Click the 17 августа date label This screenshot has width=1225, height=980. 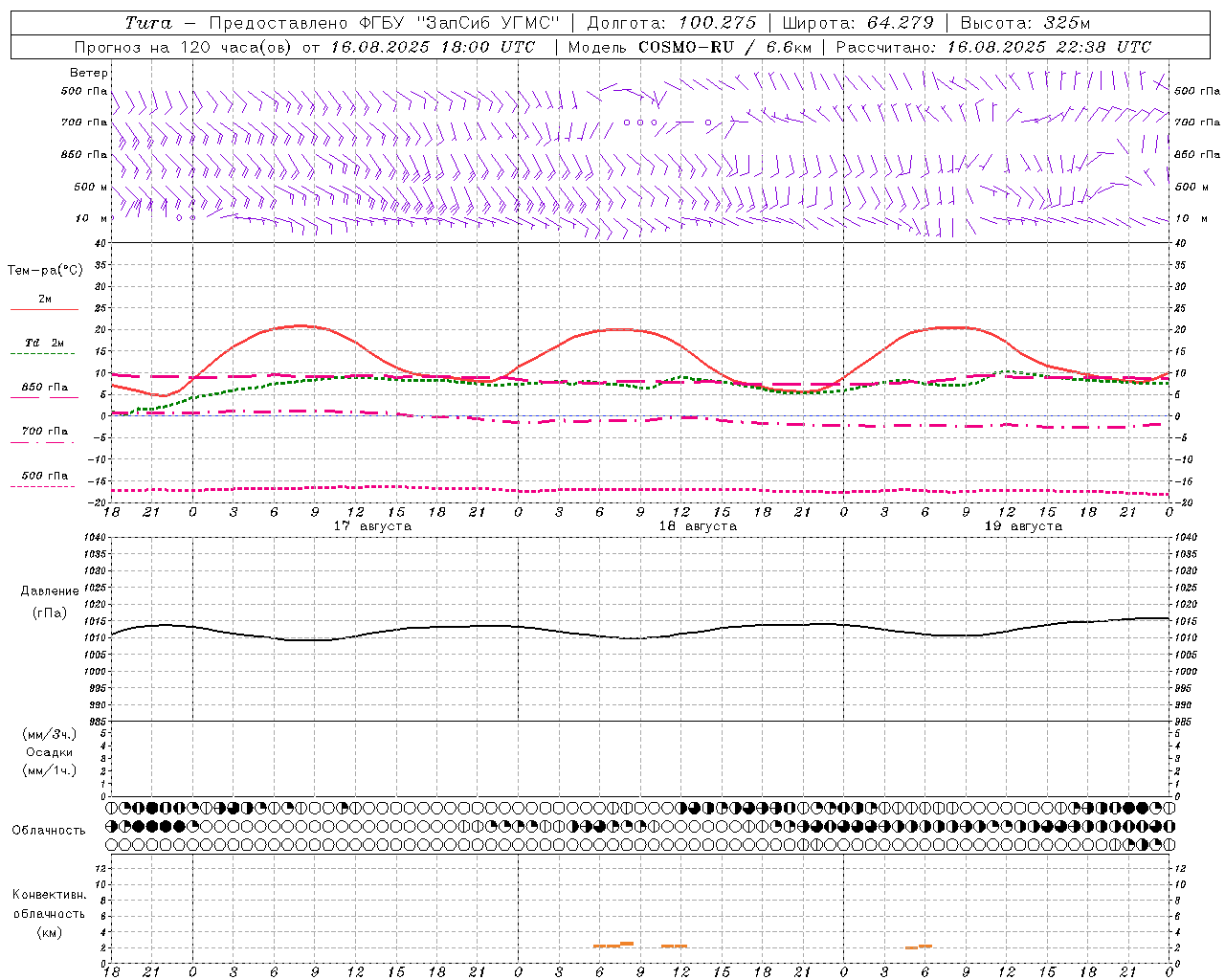(372, 526)
